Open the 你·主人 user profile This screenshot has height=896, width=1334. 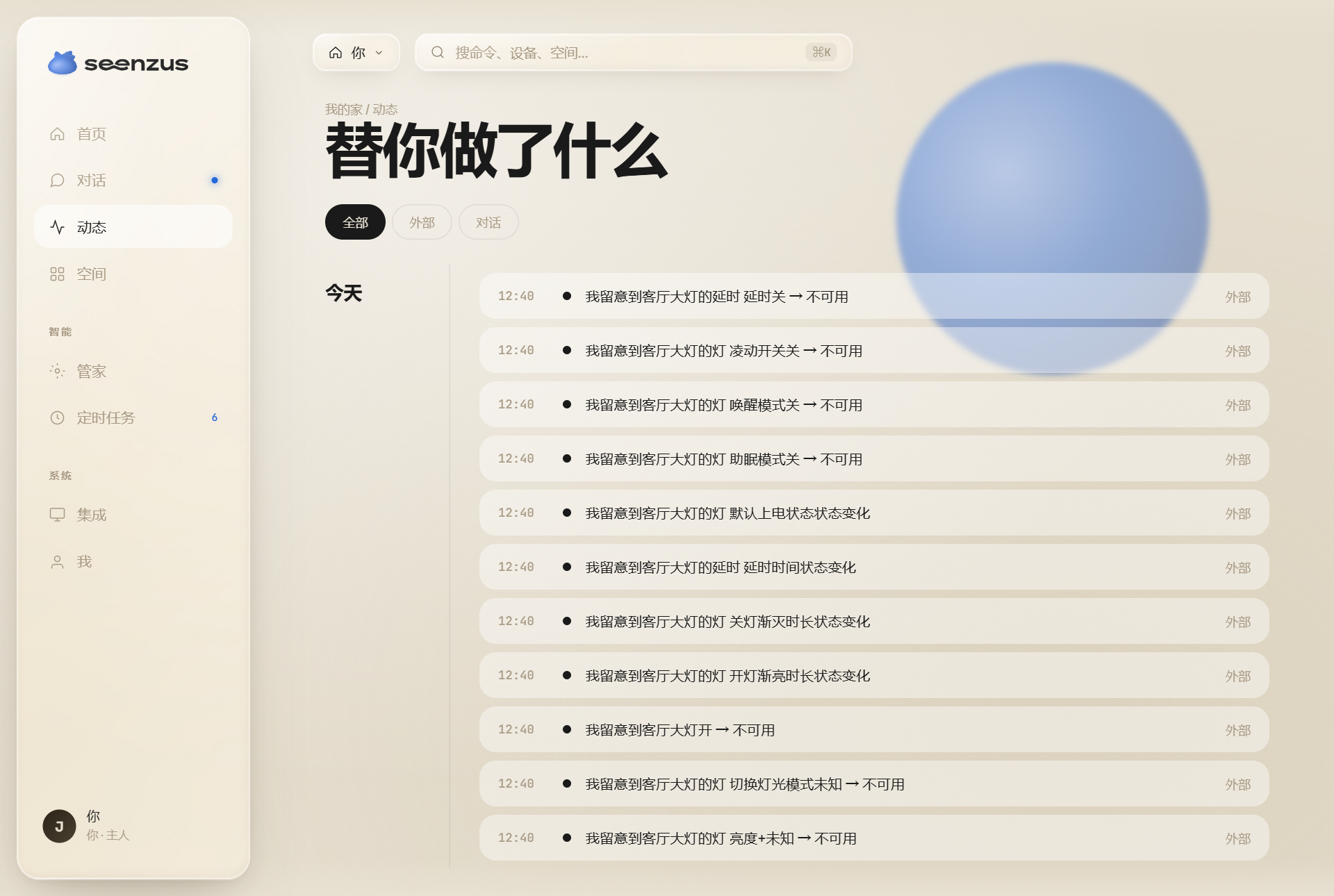click(133, 826)
